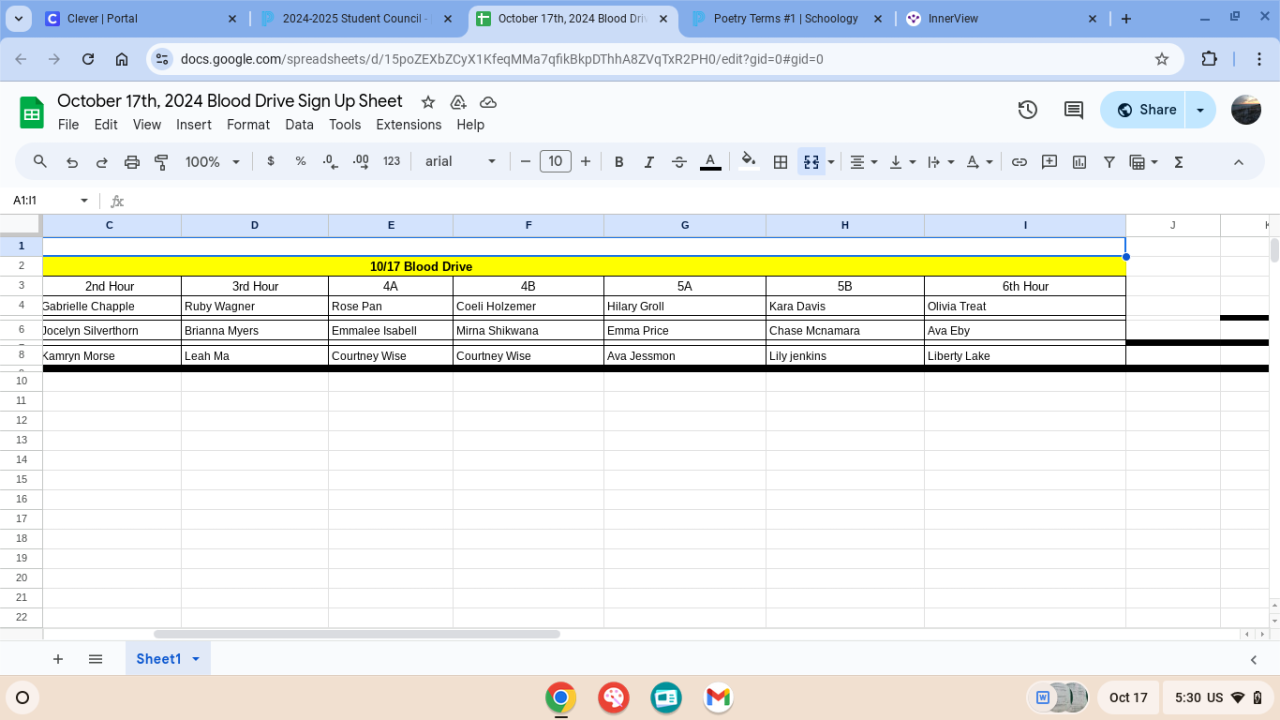Open the File menu
This screenshot has height=720, width=1280.
(x=68, y=125)
